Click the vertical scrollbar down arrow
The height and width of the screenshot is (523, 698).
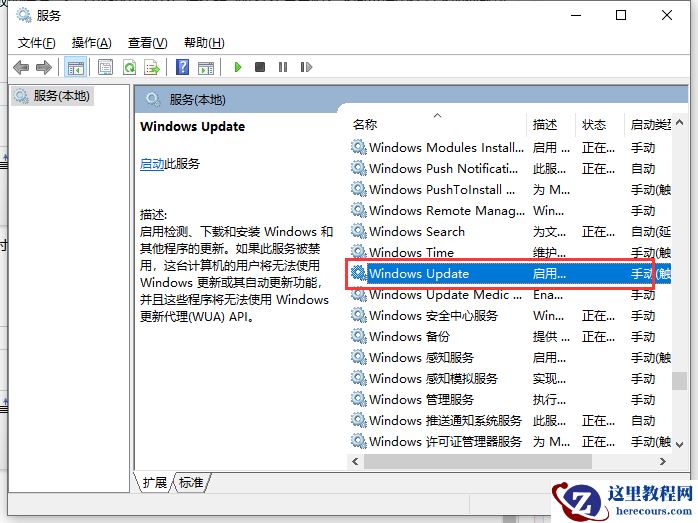pos(679,444)
